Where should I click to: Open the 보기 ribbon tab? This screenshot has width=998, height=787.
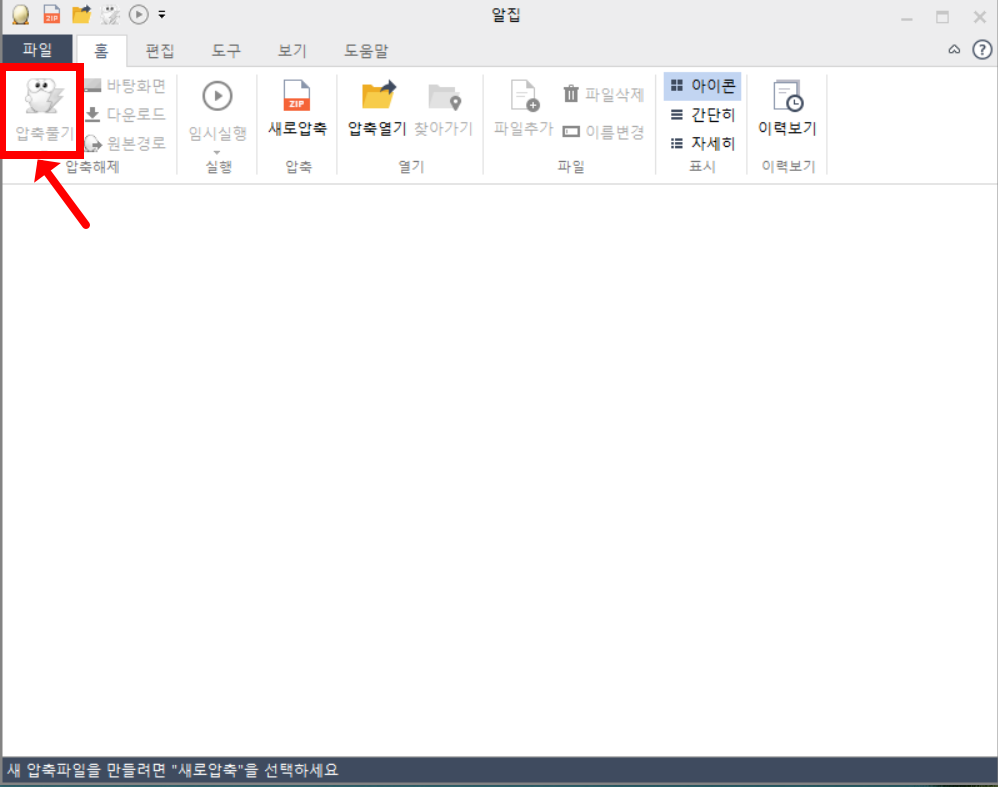[x=292, y=50]
